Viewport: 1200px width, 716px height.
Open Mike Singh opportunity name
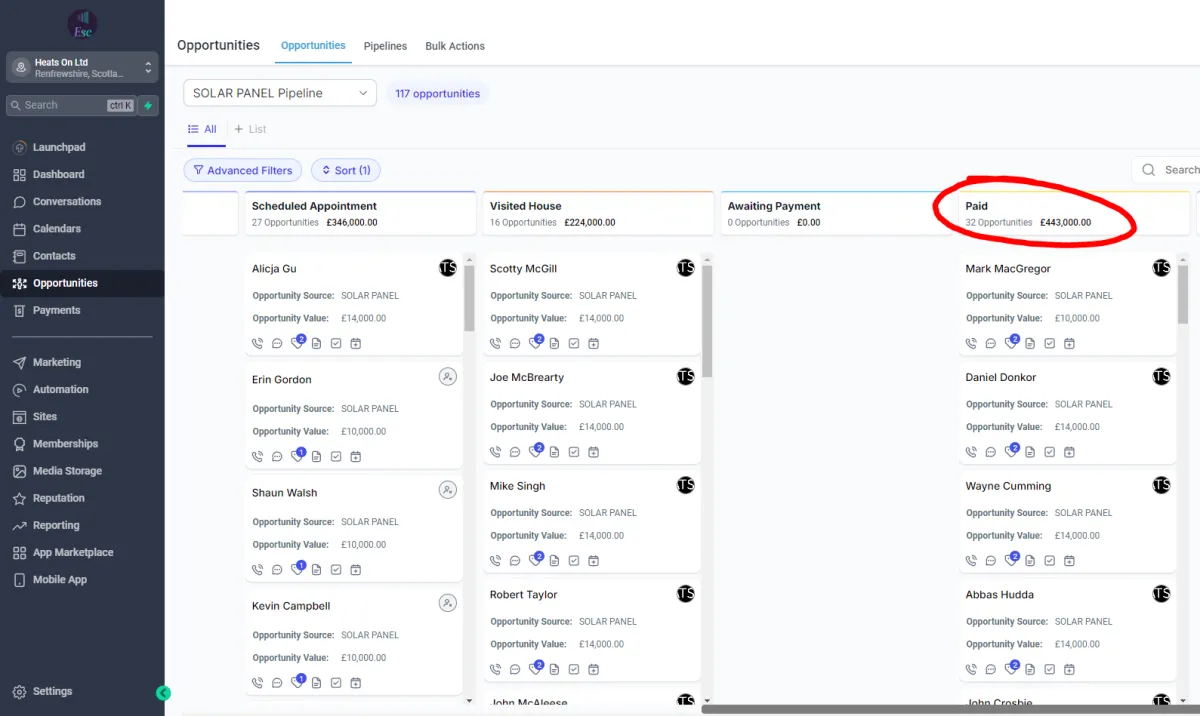point(517,486)
